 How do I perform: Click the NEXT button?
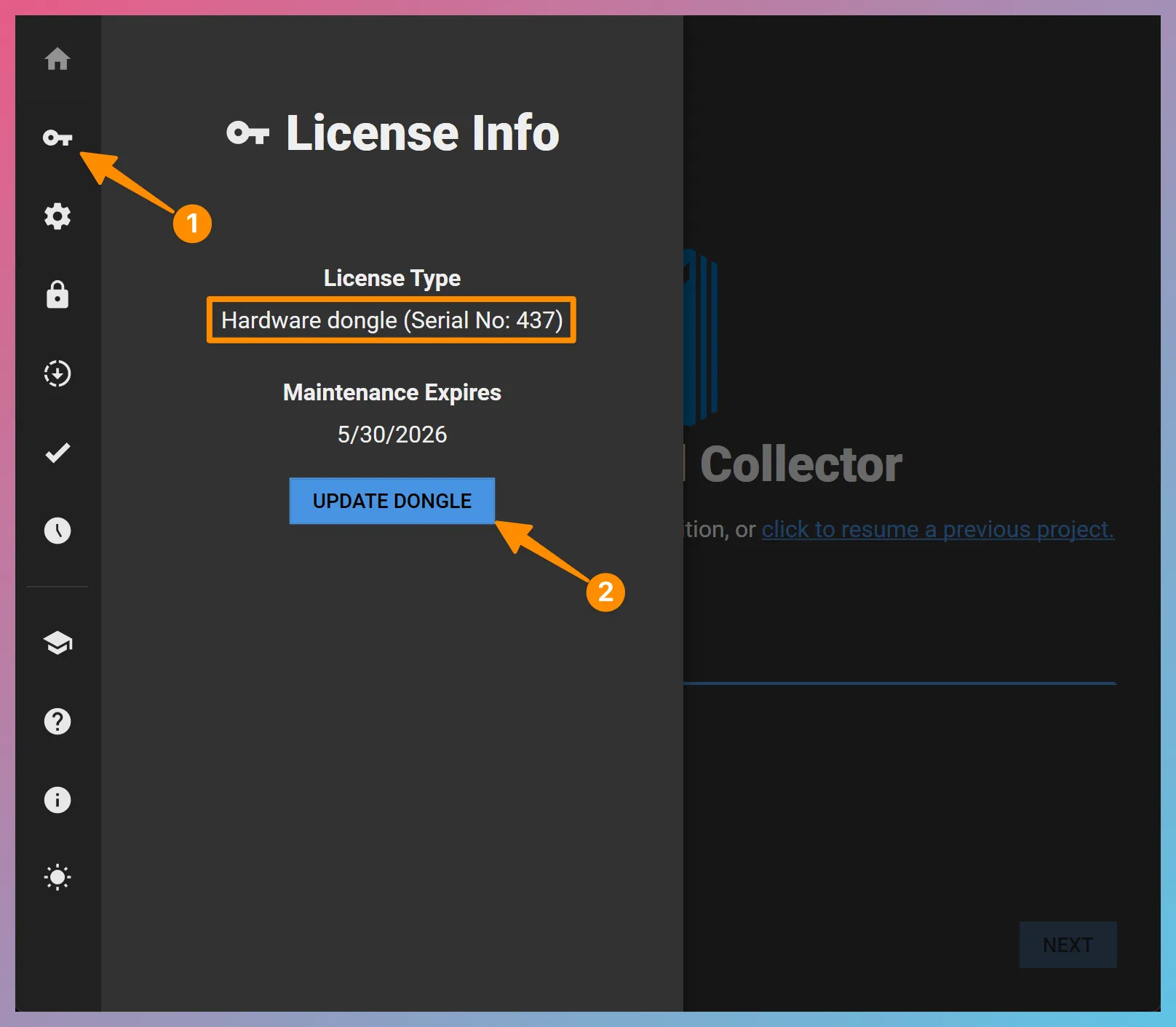tap(1067, 944)
